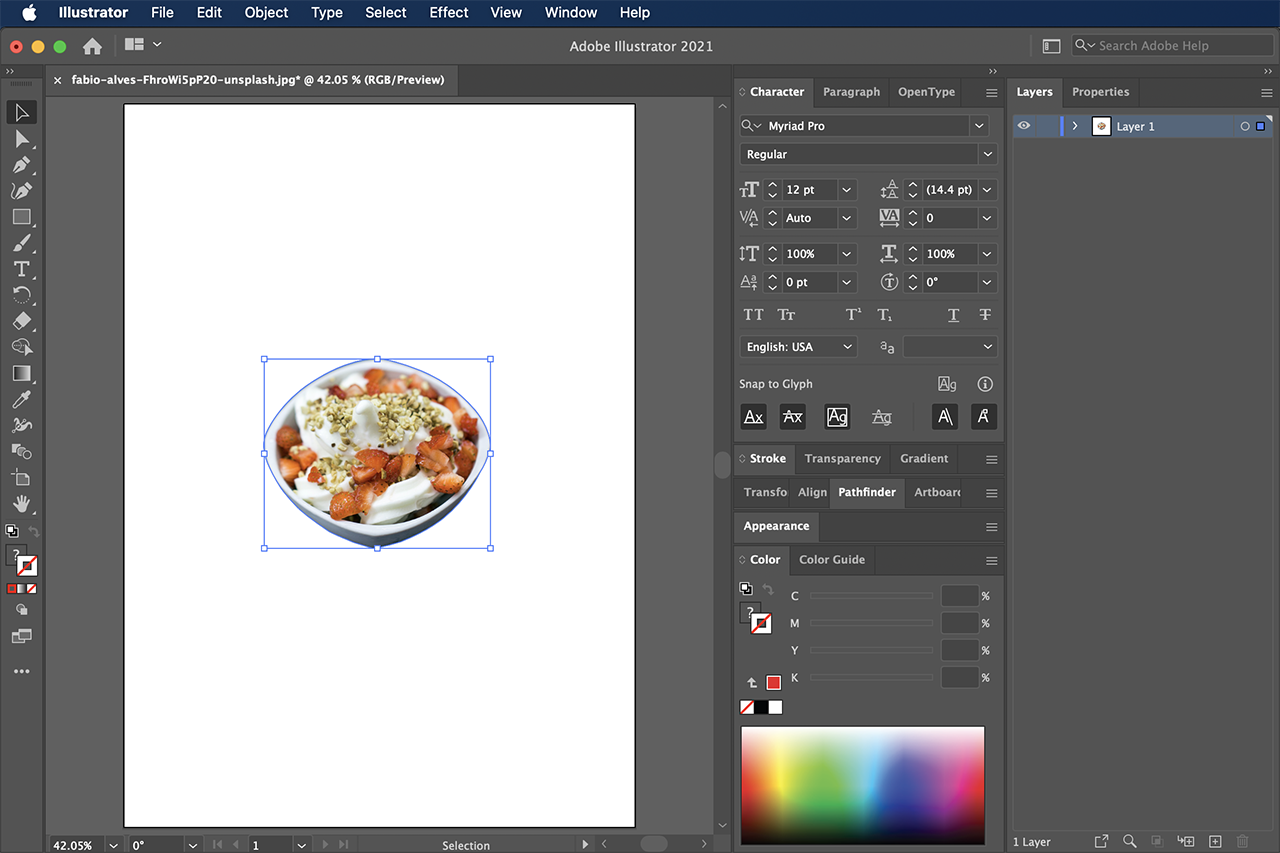
Task: Open the kerning Auto dropdown
Action: [847, 218]
